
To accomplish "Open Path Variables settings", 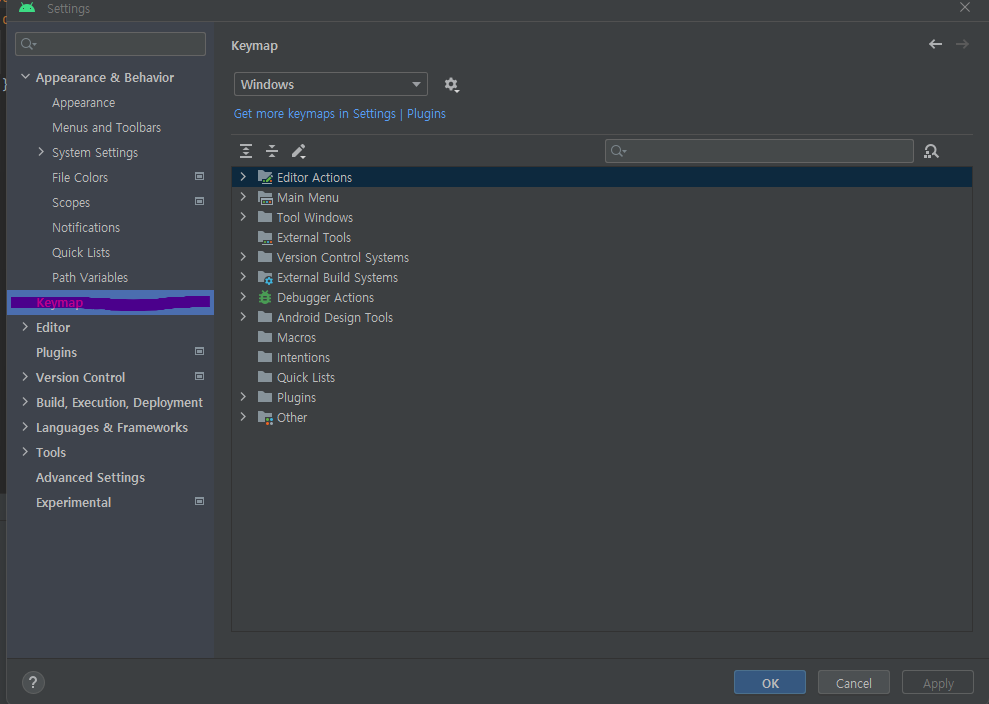I will click(x=90, y=278).
